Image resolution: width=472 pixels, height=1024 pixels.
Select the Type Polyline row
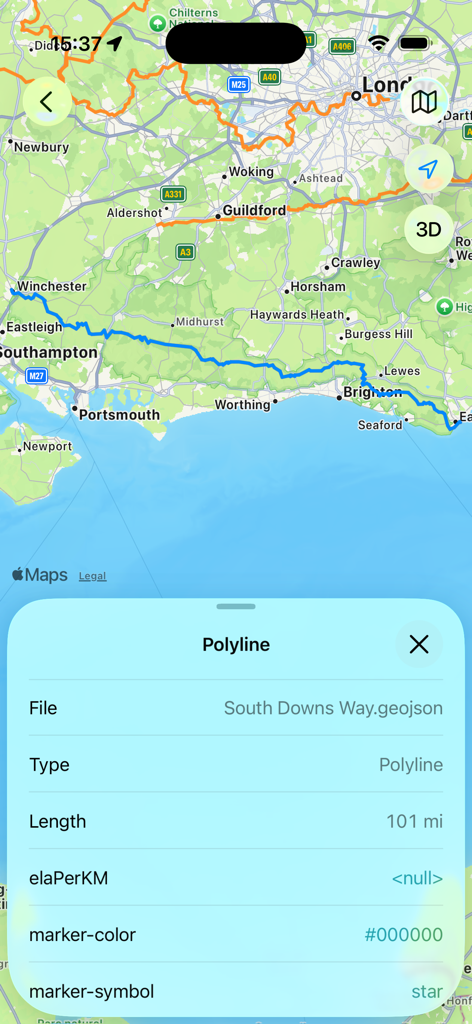[x=236, y=765]
